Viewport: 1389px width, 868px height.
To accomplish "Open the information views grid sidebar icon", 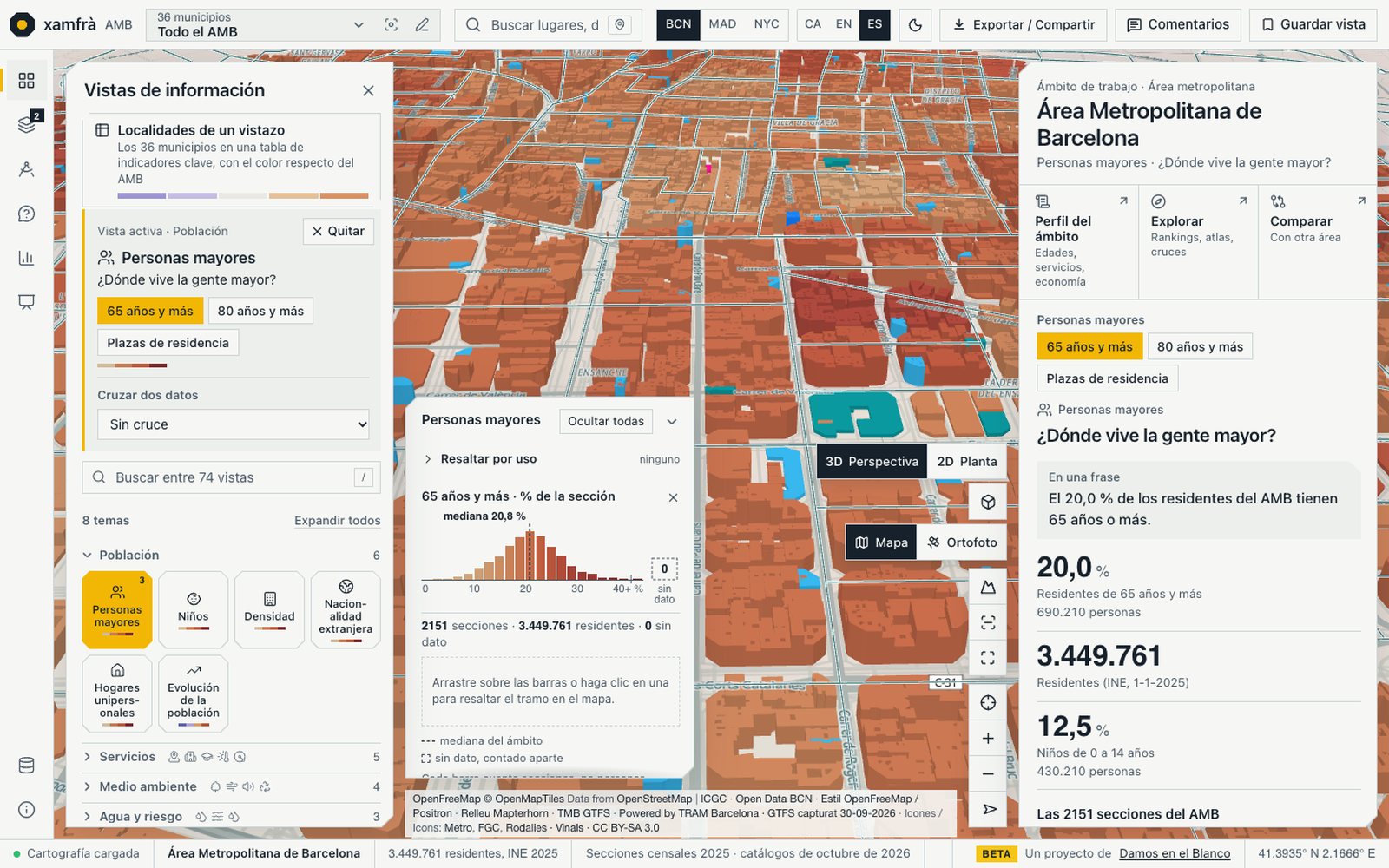I will (x=26, y=81).
